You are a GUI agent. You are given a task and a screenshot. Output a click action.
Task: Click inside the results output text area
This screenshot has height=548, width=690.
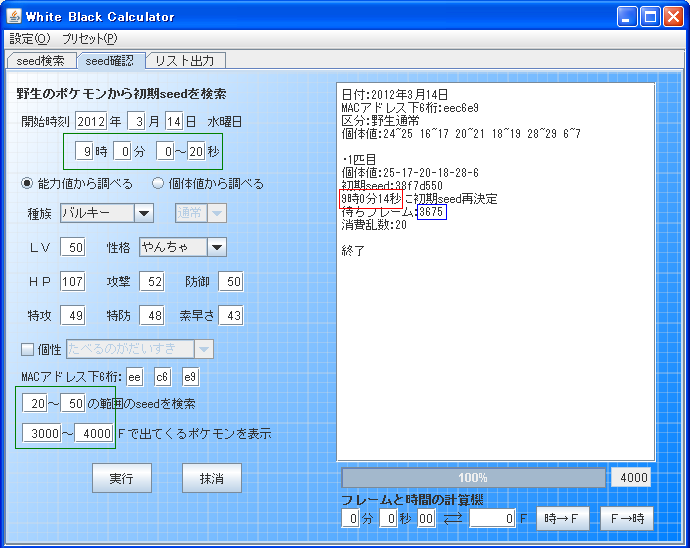(x=496, y=272)
